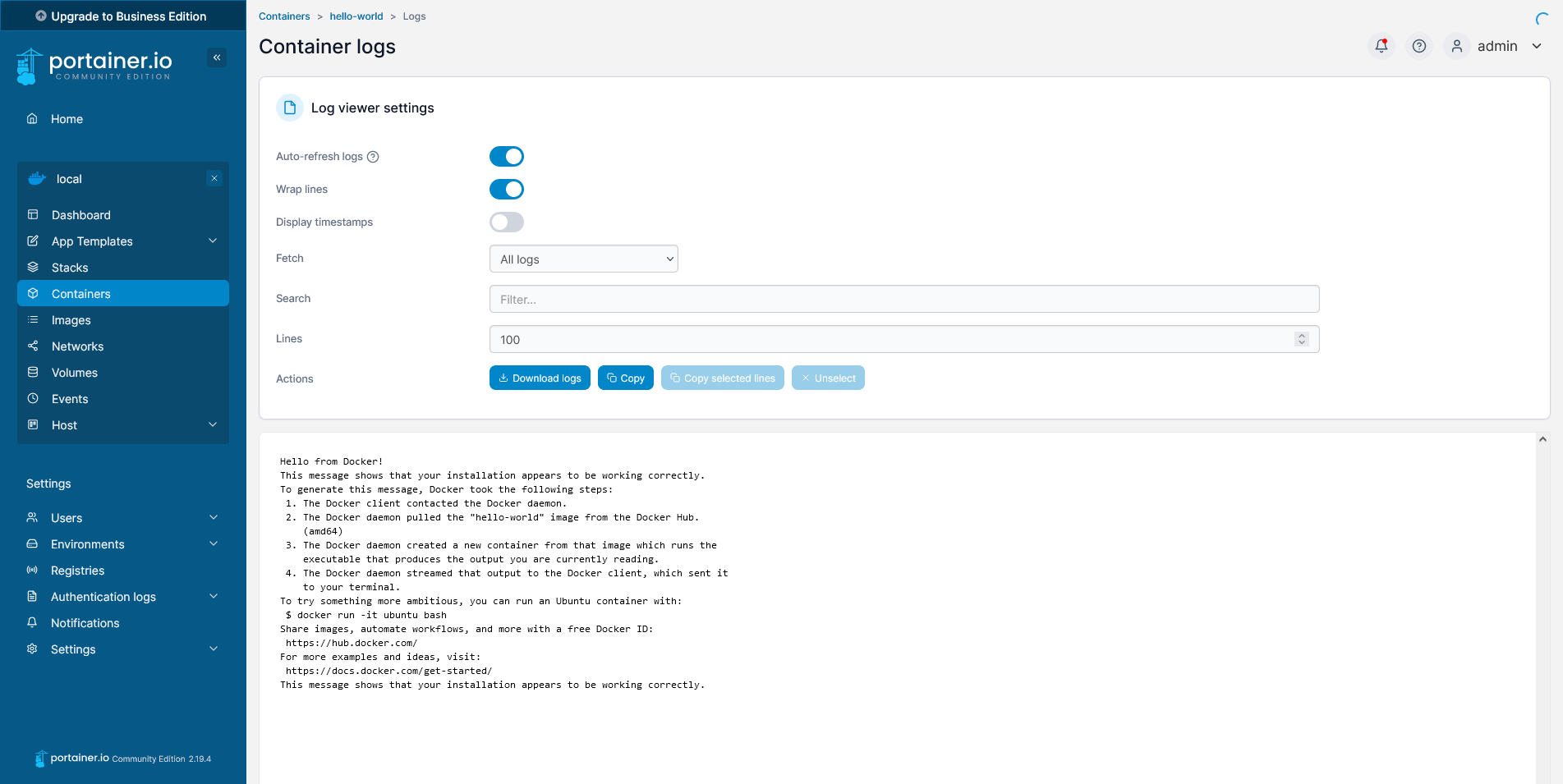Expand the Authentication logs submenu chevron
This screenshot has height=784, width=1563.
(x=214, y=596)
